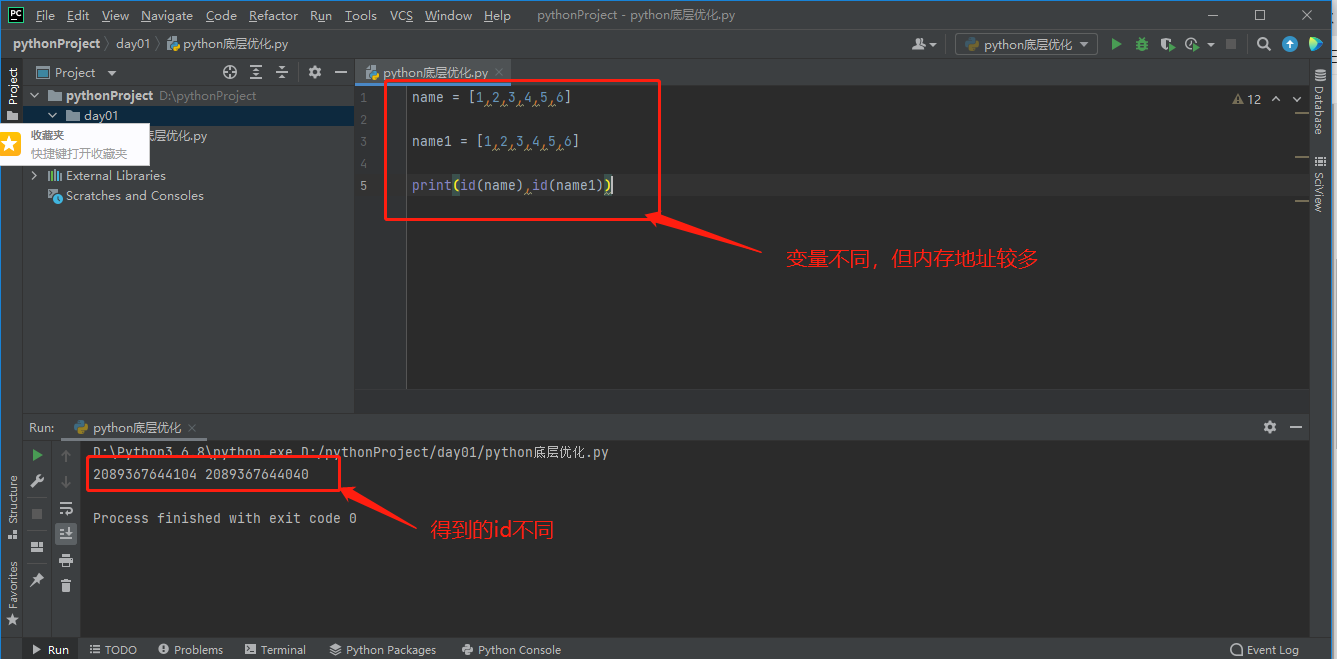Open the File menu

pos(45,15)
